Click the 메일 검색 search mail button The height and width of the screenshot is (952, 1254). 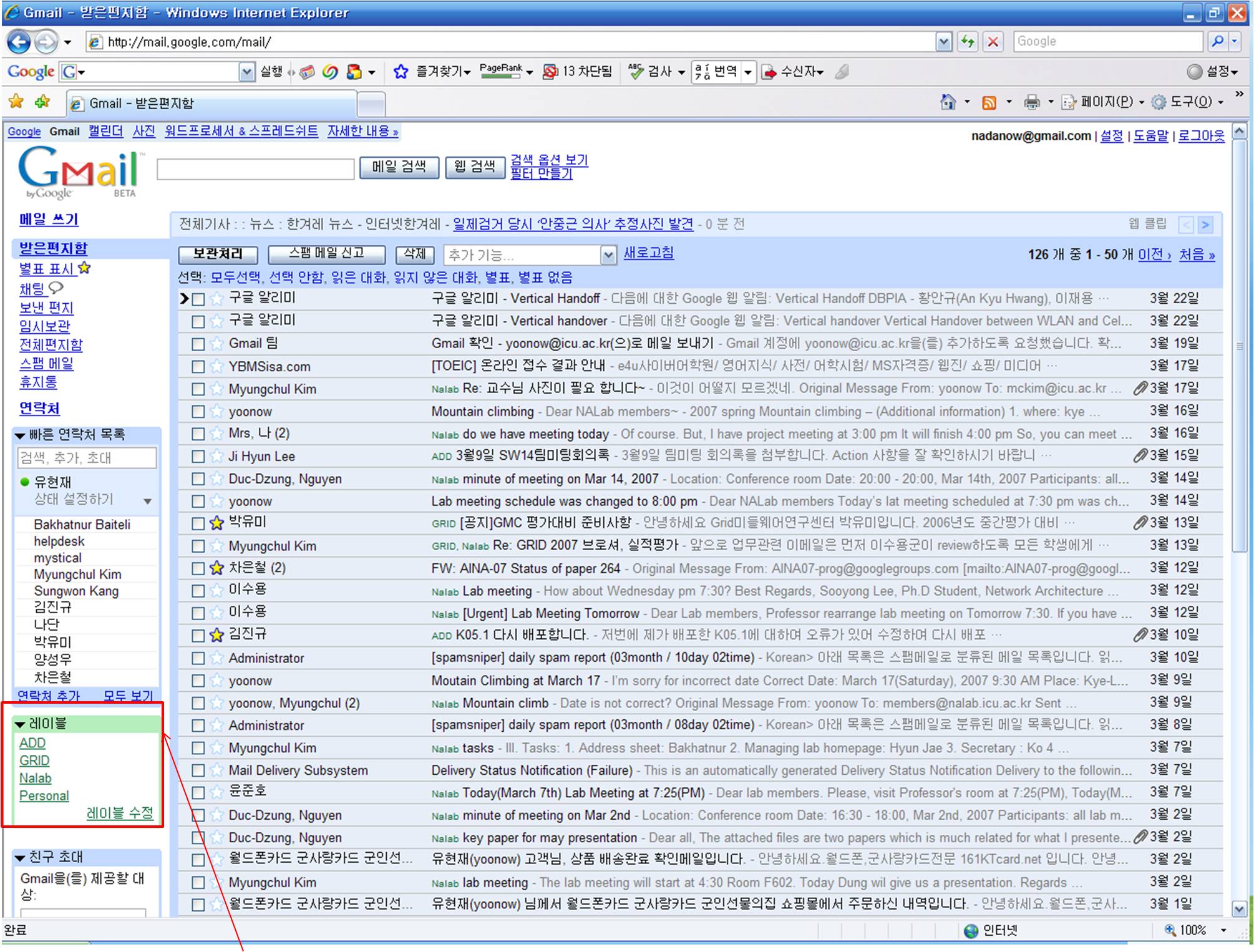point(399,167)
